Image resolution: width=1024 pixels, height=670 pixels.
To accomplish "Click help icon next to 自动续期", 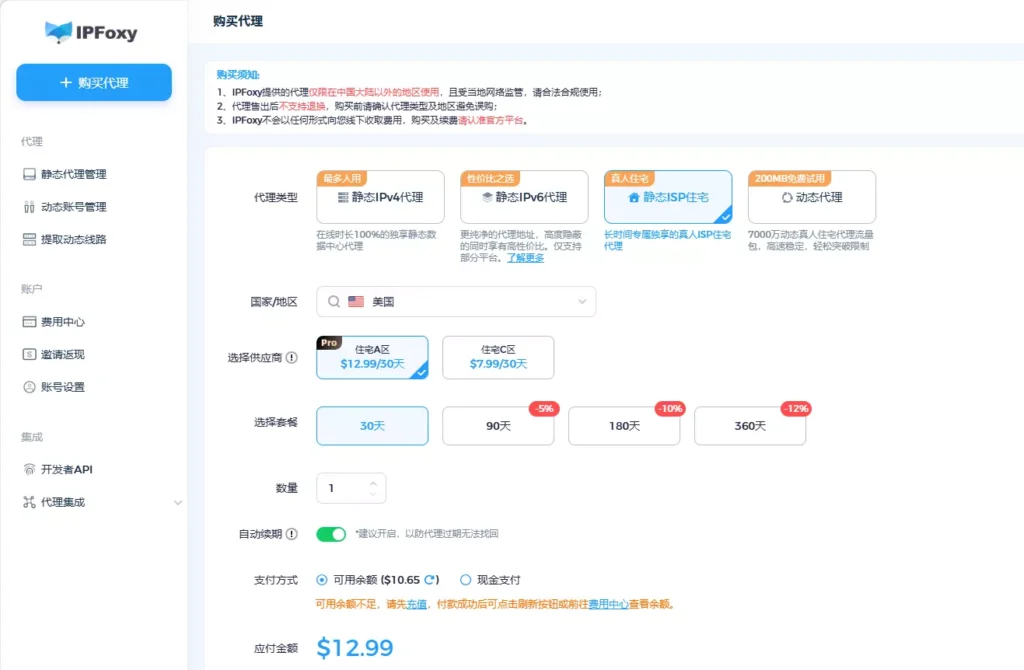I will point(291,534).
